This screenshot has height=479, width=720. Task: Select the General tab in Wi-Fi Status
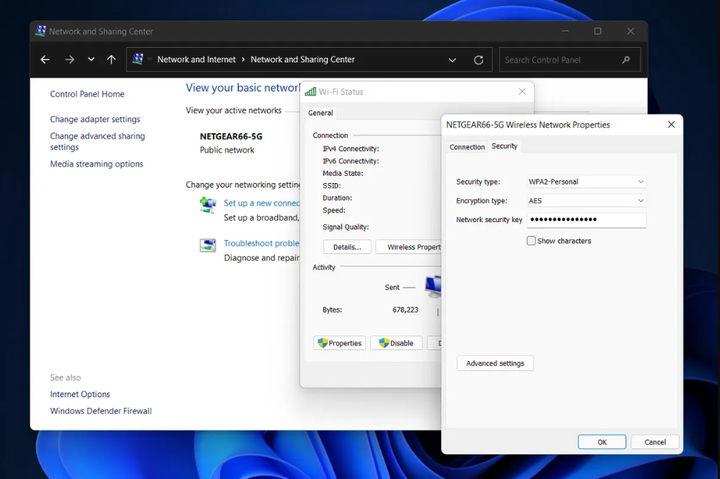pyautogui.click(x=320, y=113)
